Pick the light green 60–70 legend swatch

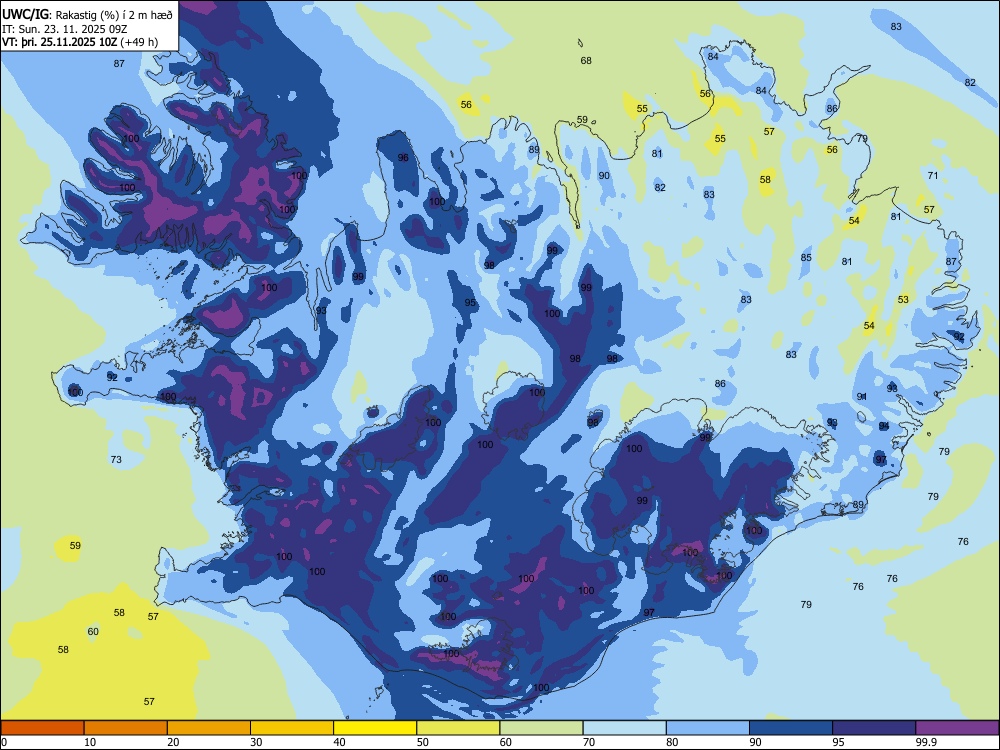click(541, 728)
